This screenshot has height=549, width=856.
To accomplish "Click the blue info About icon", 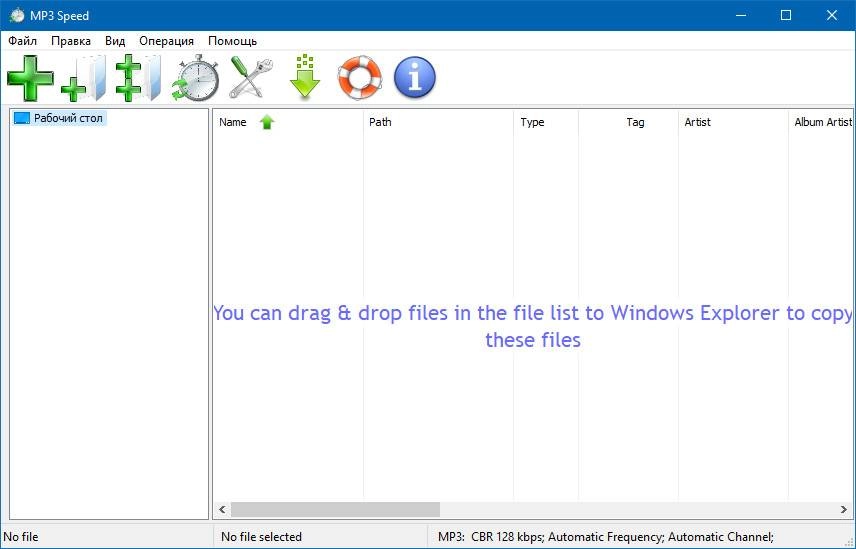I will point(415,78).
